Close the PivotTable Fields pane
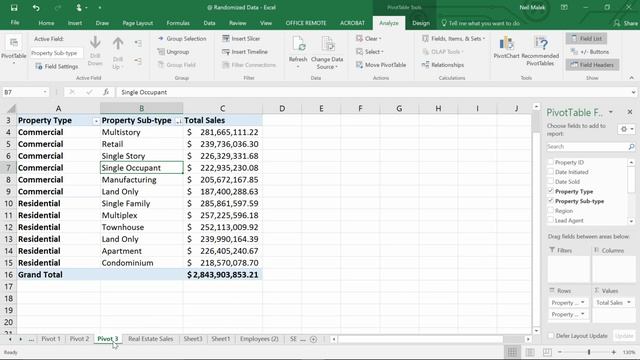The width and height of the screenshot is (640, 360). [630, 111]
